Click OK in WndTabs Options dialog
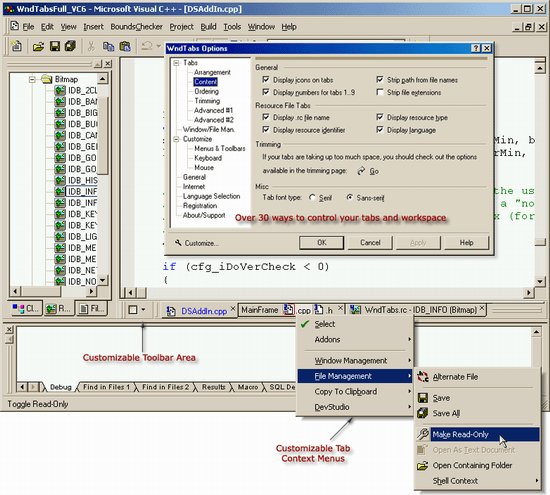 click(x=321, y=242)
